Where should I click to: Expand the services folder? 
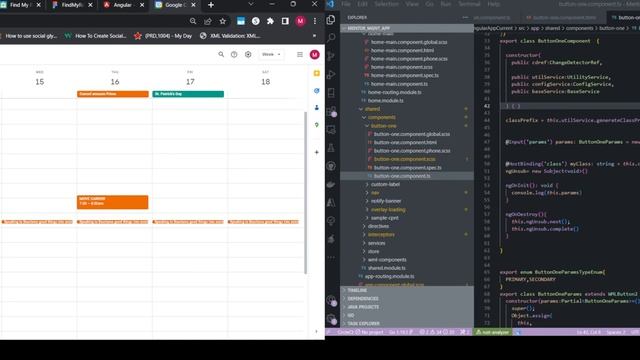click(x=364, y=243)
